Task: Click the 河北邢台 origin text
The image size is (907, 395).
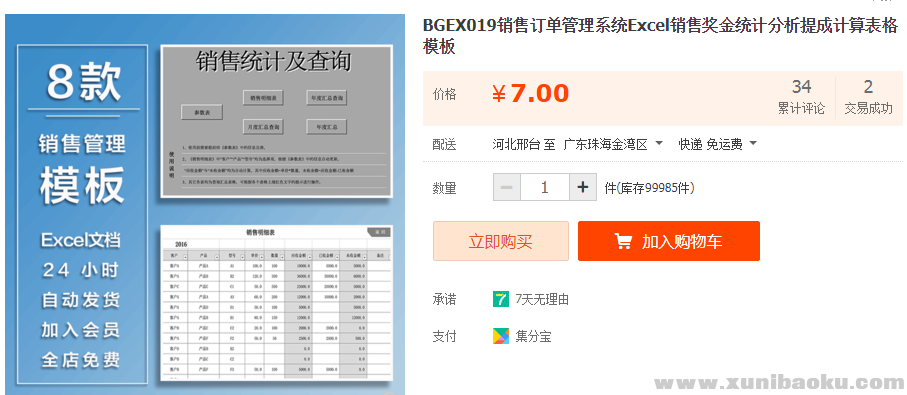Action: click(x=518, y=144)
